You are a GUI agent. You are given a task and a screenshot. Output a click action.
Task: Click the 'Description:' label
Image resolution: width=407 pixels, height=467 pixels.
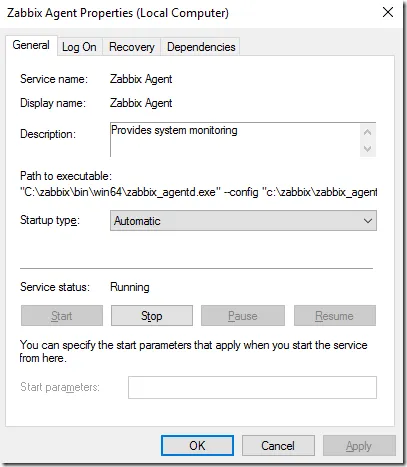48,134
